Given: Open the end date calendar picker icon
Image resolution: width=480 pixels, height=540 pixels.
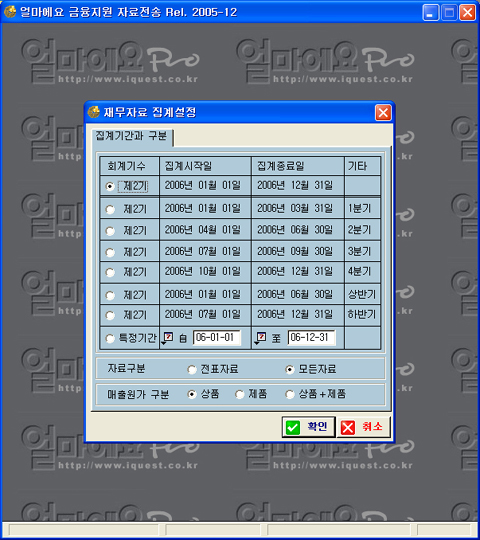Looking at the screenshot, I should pos(261,338).
